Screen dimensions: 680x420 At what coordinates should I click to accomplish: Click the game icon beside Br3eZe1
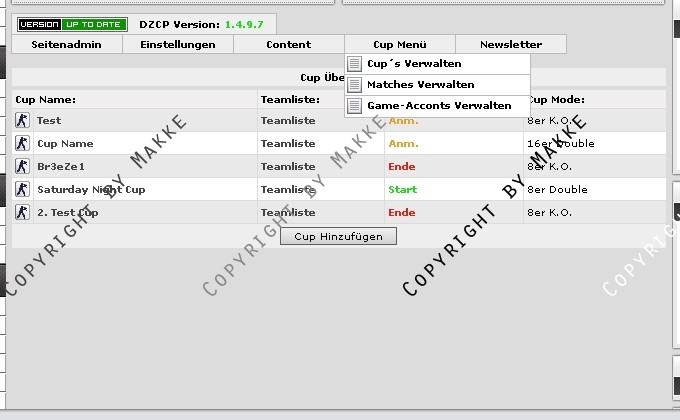(22, 167)
